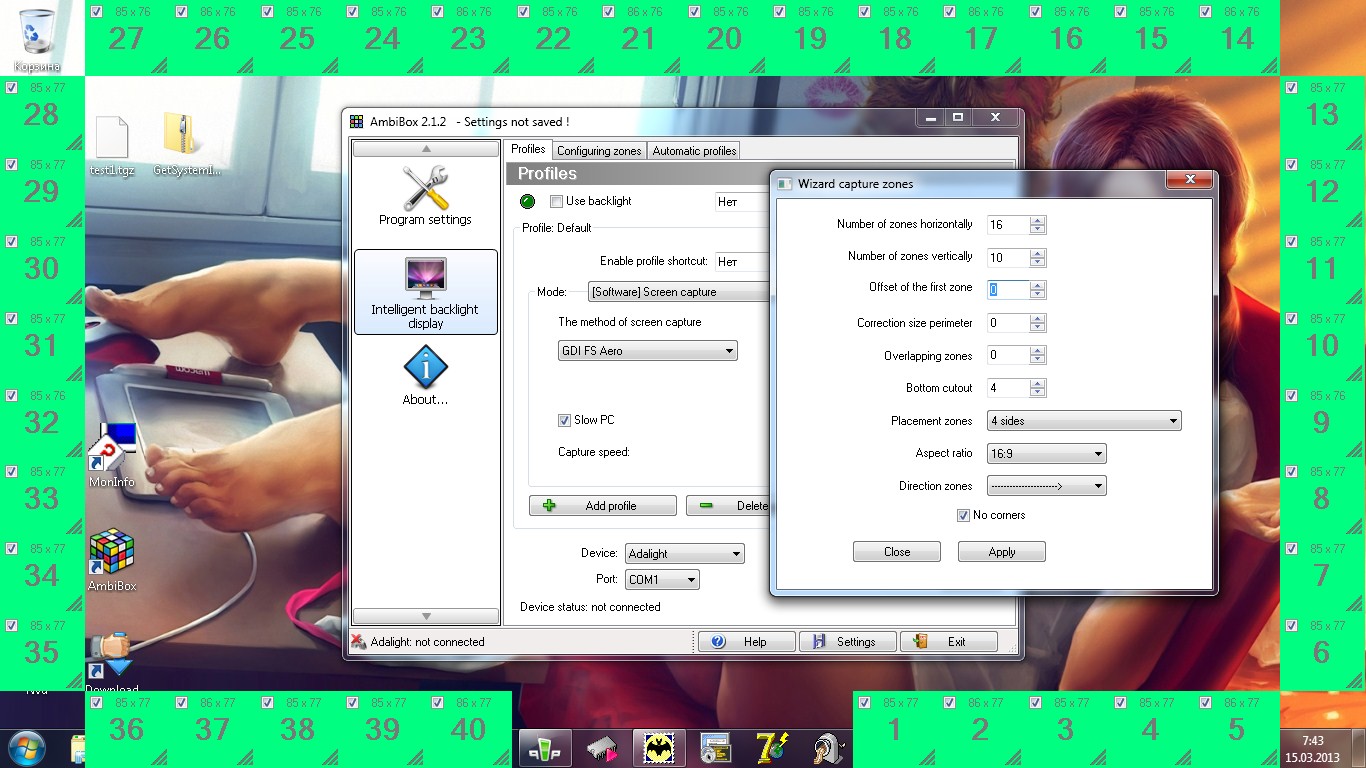Switch to the Automatic profiles tab
This screenshot has width=1366, height=768.
tap(694, 151)
